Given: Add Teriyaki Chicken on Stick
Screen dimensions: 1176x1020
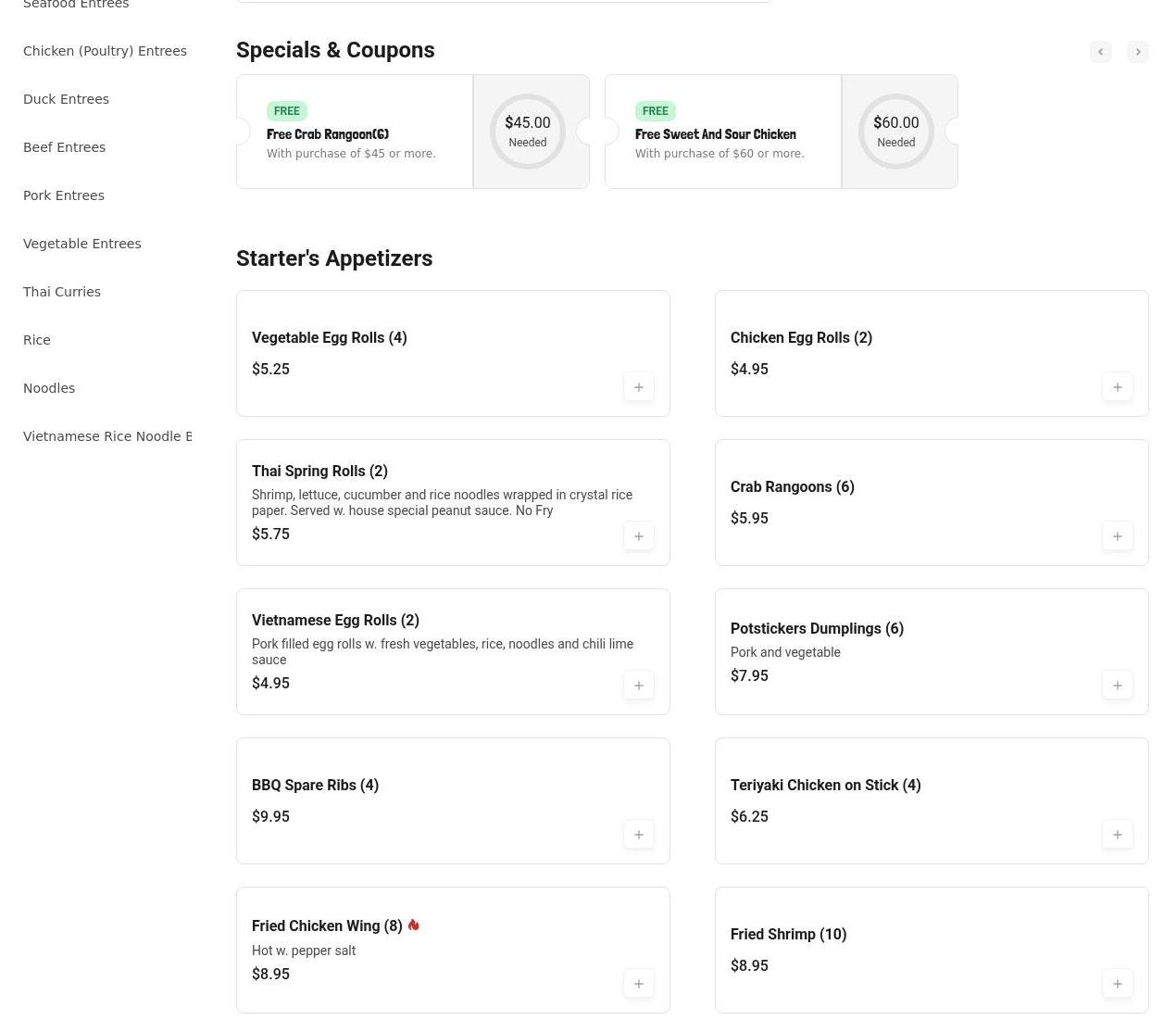Looking at the screenshot, I should click(1117, 835).
